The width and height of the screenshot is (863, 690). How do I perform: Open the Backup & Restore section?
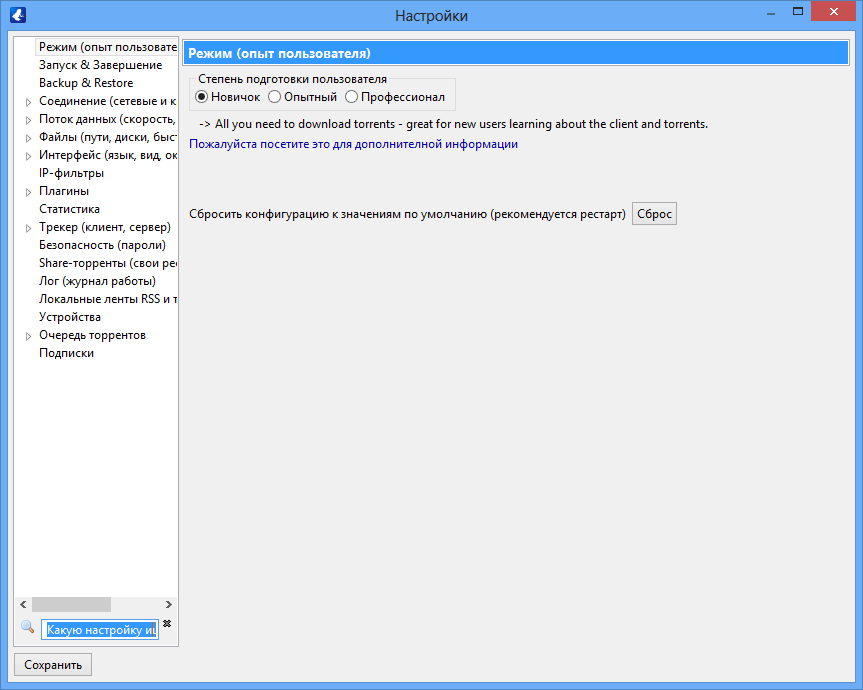point(86,83)
